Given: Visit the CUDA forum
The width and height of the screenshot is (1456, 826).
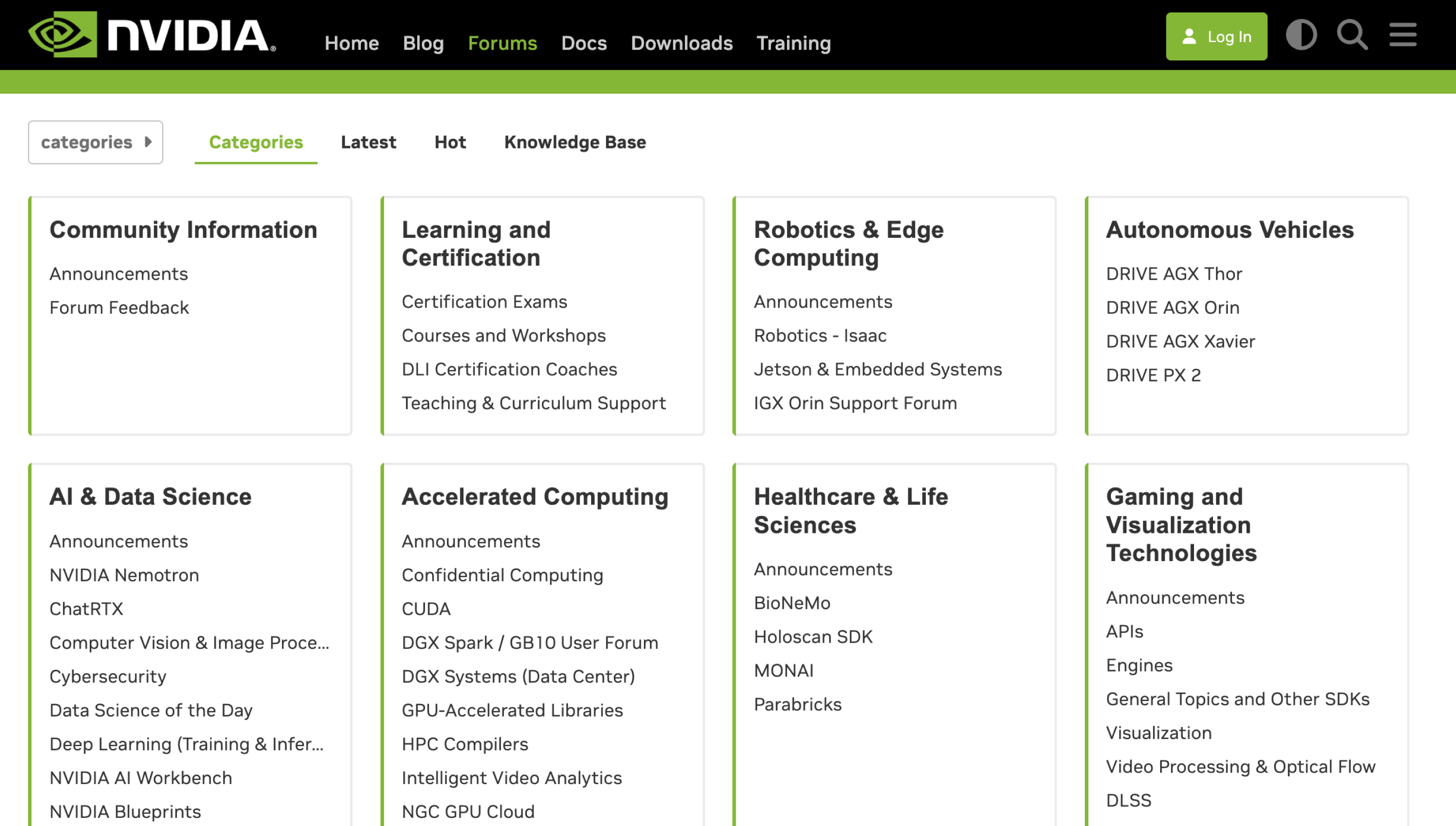Looking at the screenshot, I should pyautogui.click(x=426, y=609).
